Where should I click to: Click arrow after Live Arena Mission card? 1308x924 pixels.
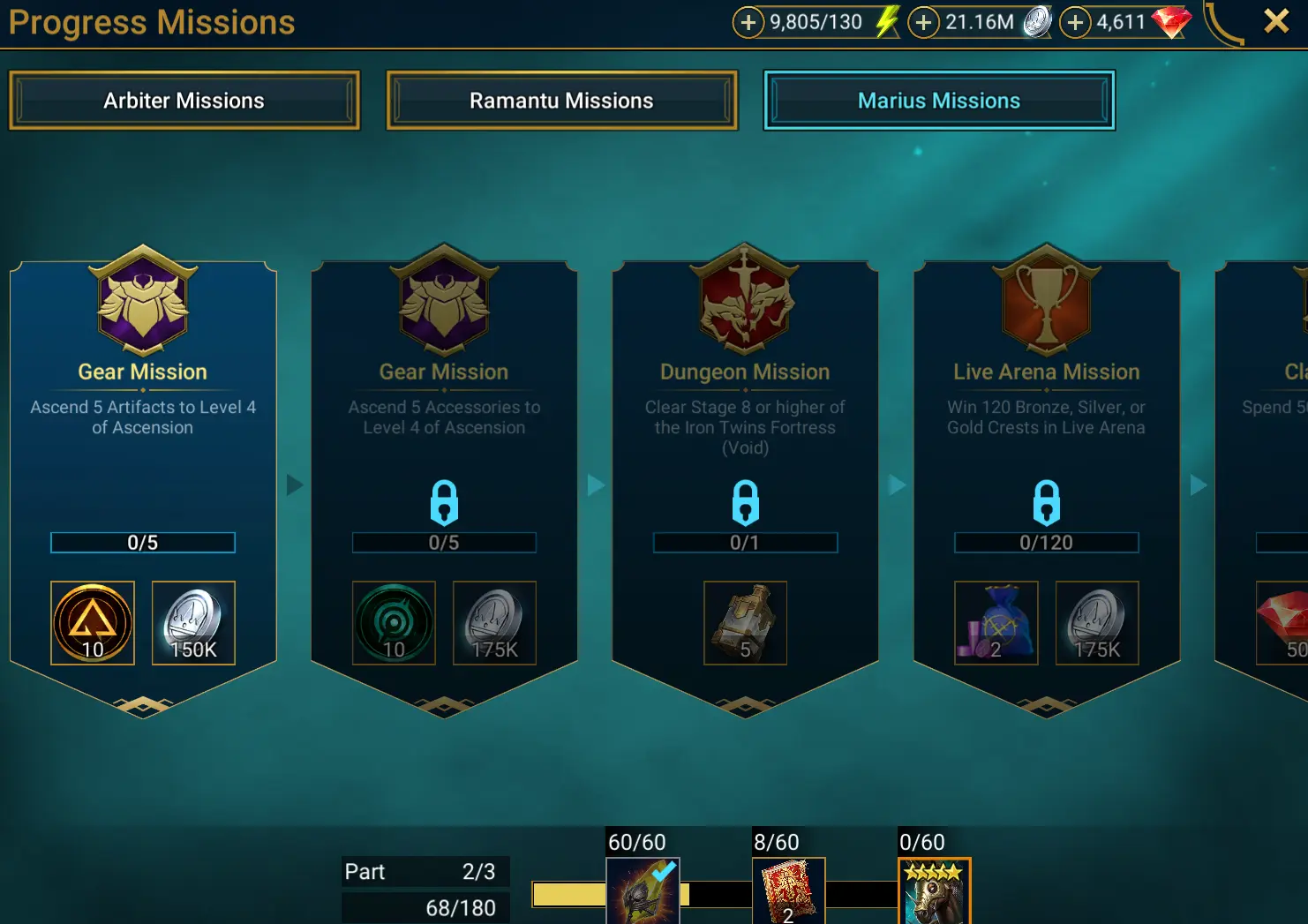(1199, 485)
